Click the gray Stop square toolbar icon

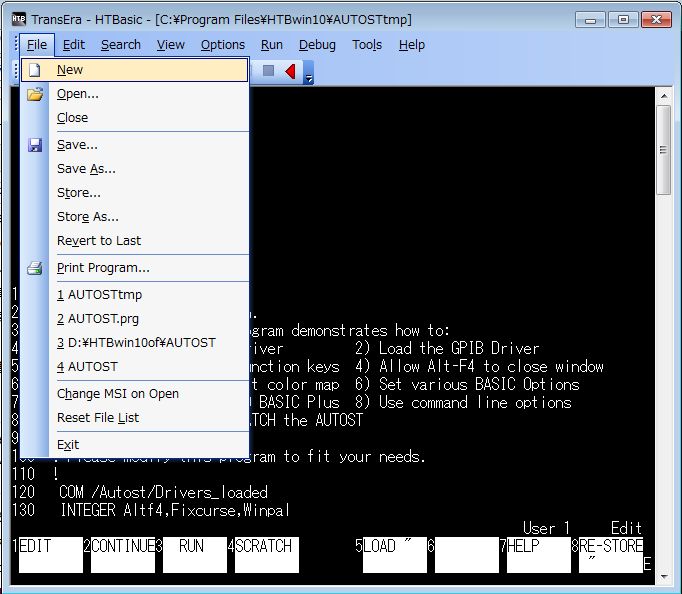tap(268, 70)
